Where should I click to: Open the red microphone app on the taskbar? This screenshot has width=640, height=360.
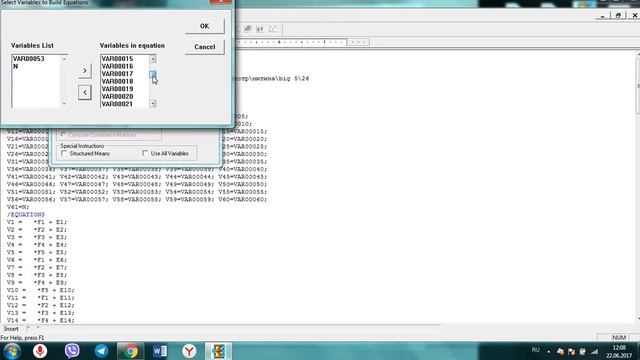click(x=40, y=351)
